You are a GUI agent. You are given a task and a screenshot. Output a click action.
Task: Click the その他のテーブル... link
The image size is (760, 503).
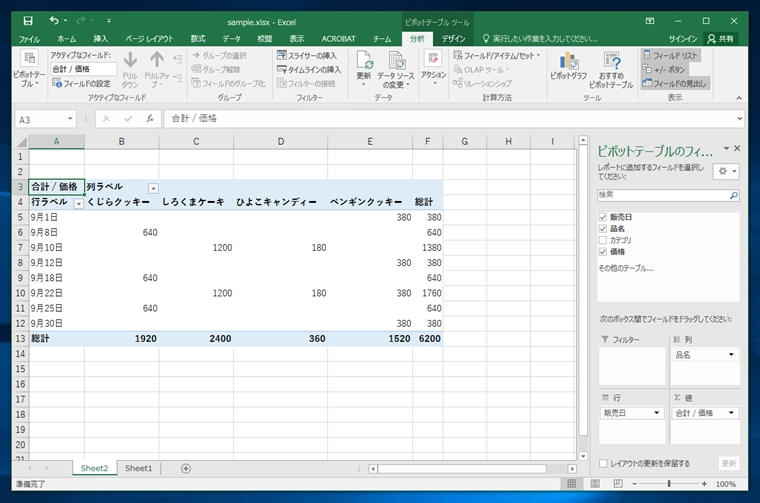click(x=626, y=268)
